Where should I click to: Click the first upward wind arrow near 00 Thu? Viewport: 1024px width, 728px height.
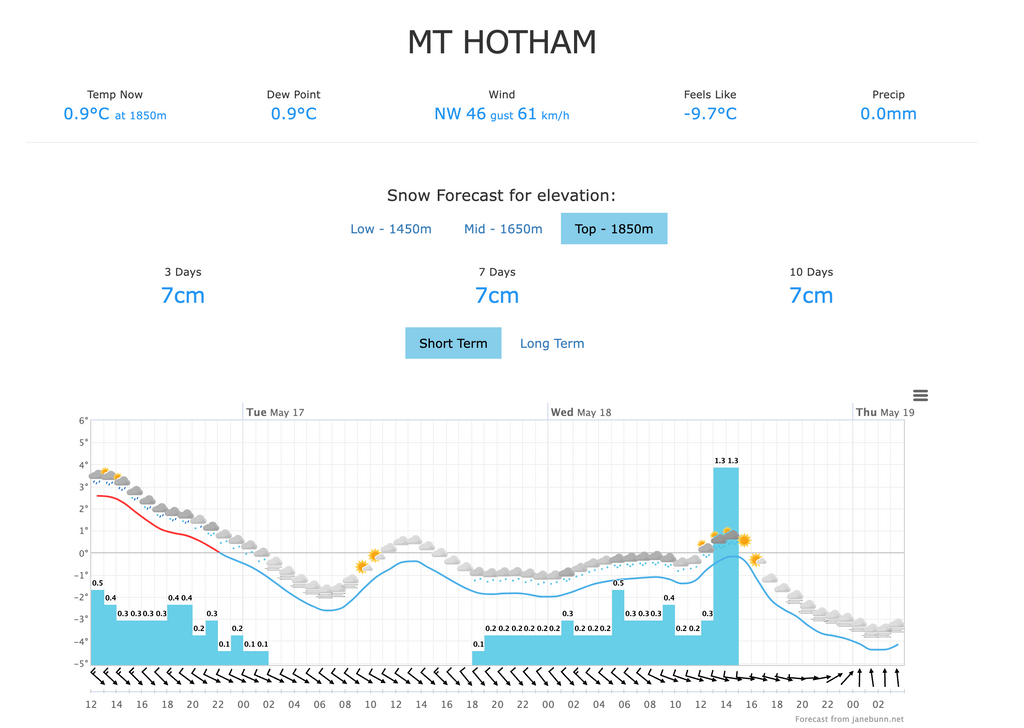tap(859, 678)
